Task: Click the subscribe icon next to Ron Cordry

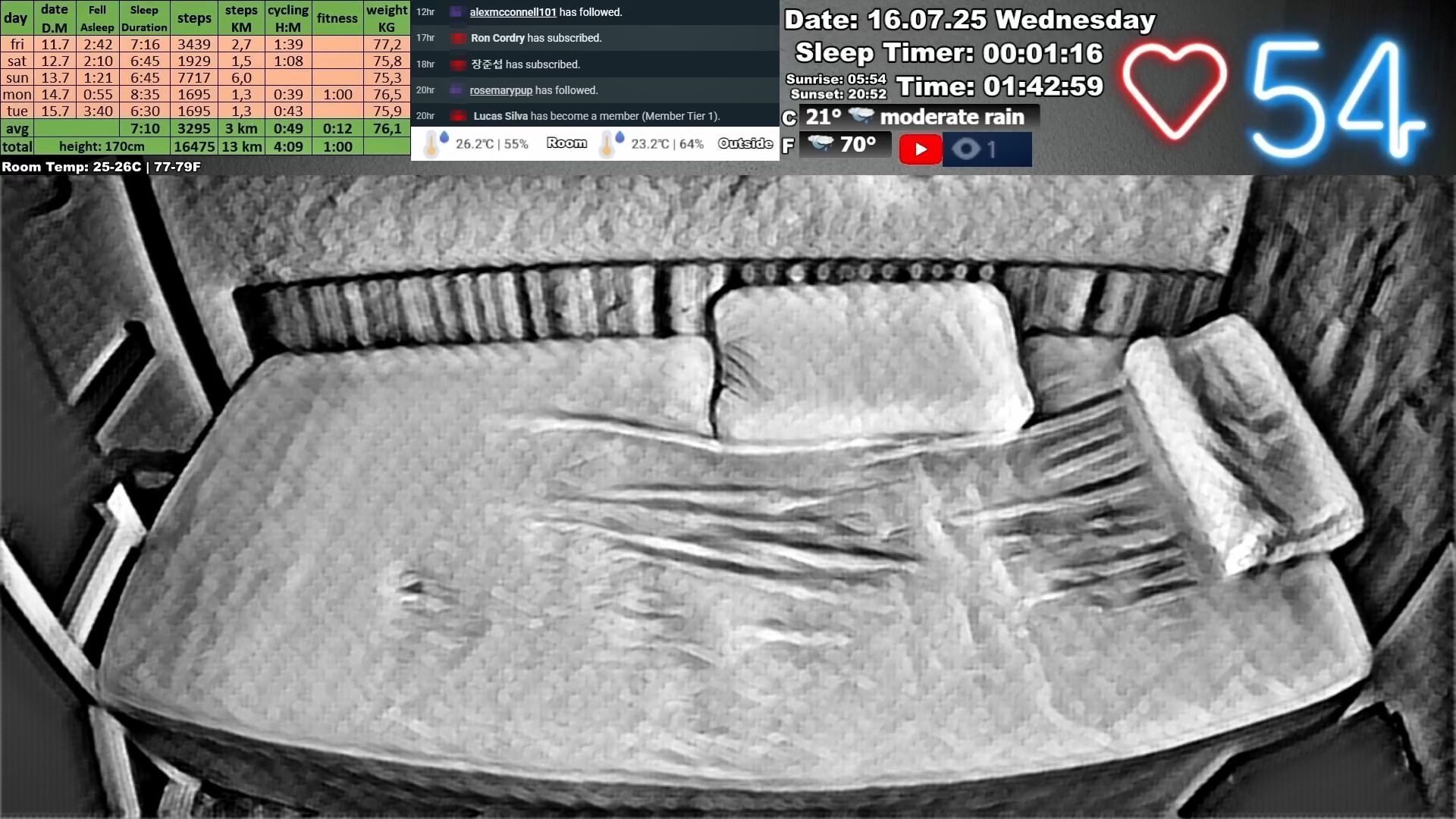Action: click(x=457, y=38)
